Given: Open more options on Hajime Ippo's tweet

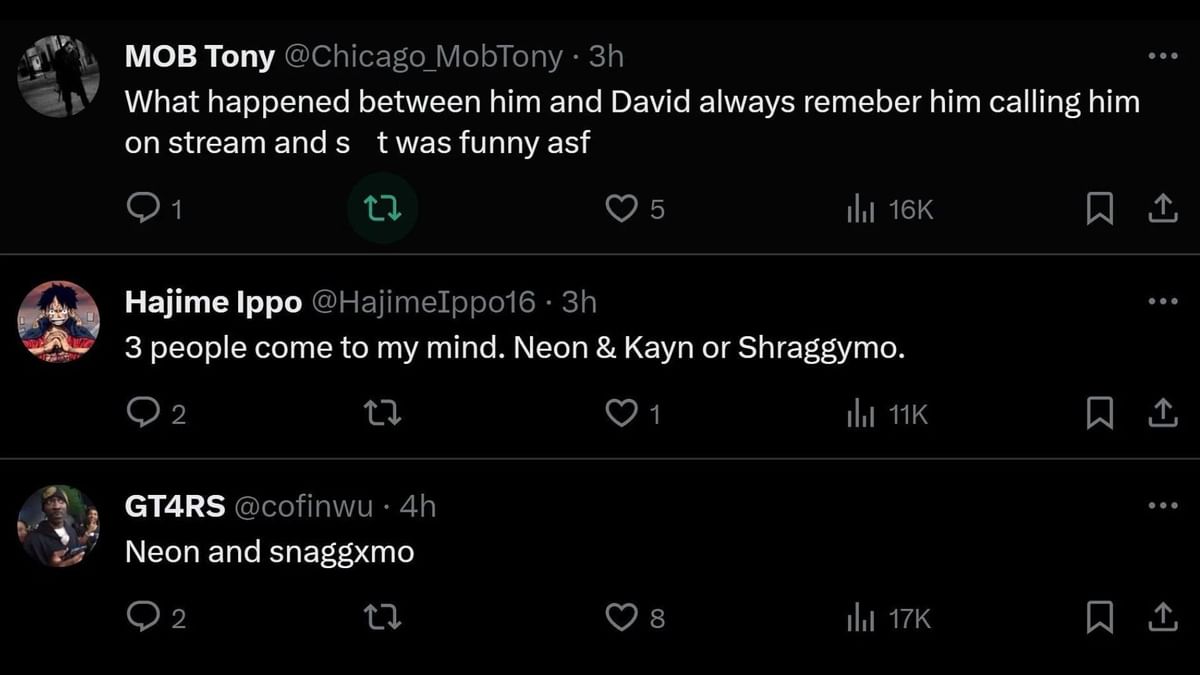Looking at the screenshot, I should click(1163, 301).
